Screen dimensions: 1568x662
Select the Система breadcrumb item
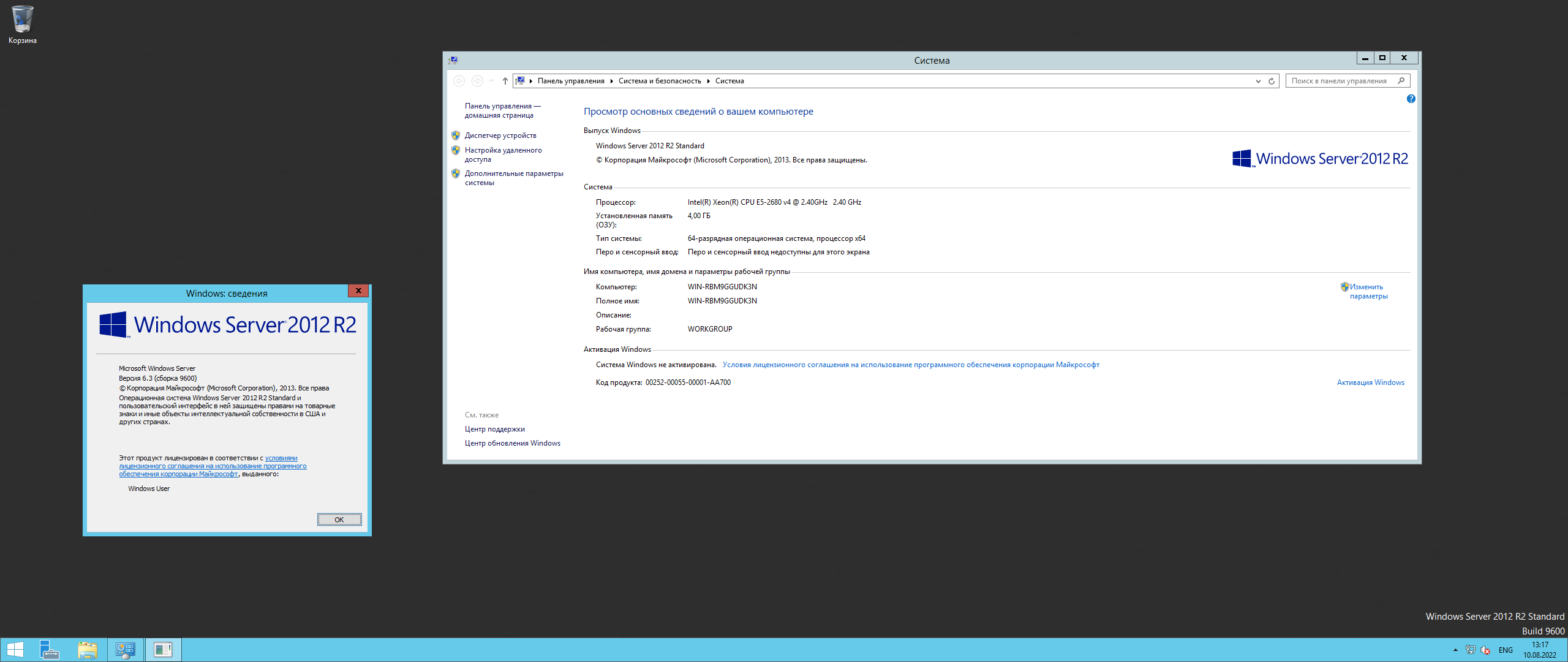[x=729, y=81]
